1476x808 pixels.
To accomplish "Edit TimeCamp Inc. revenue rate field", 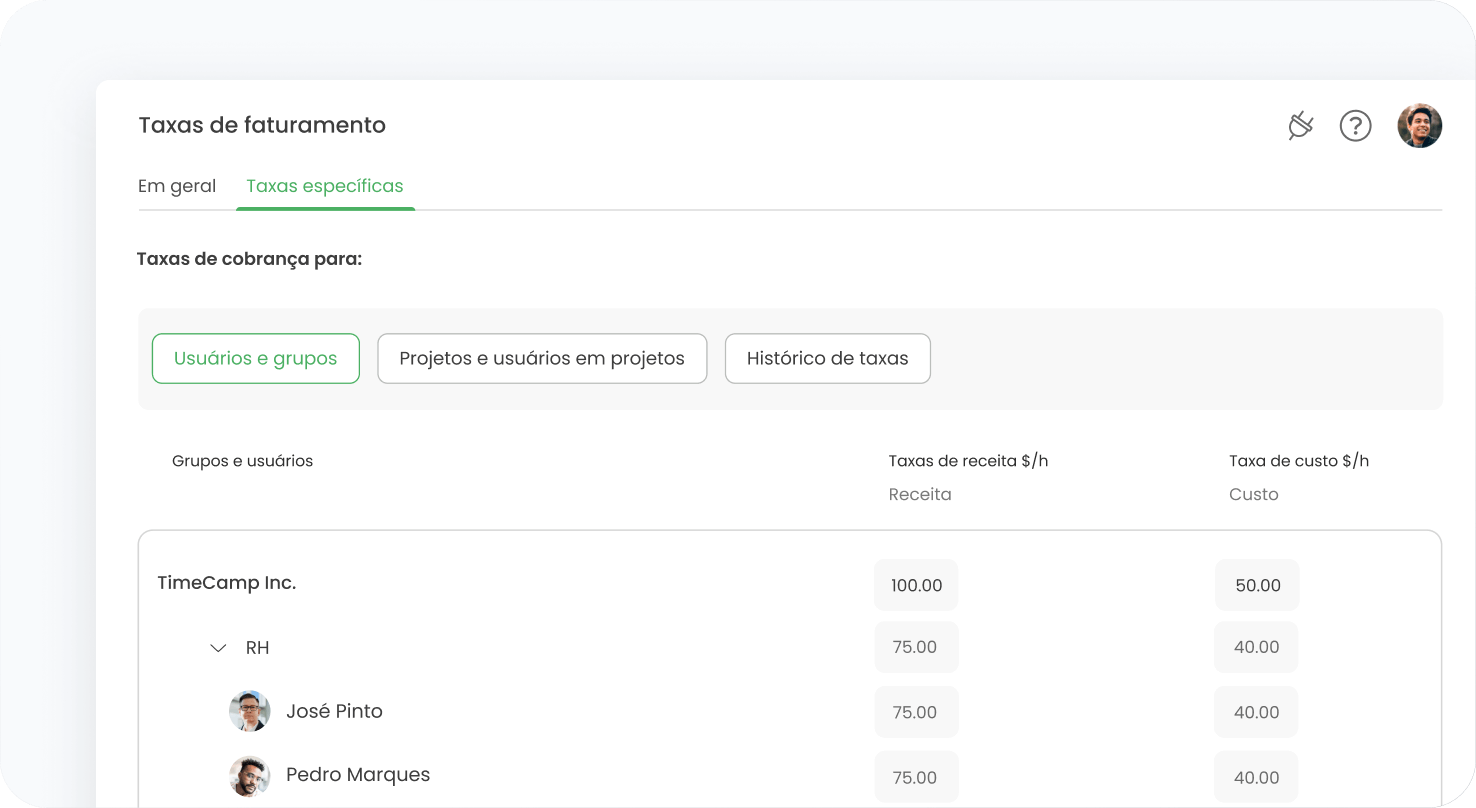I will (916, 585).
